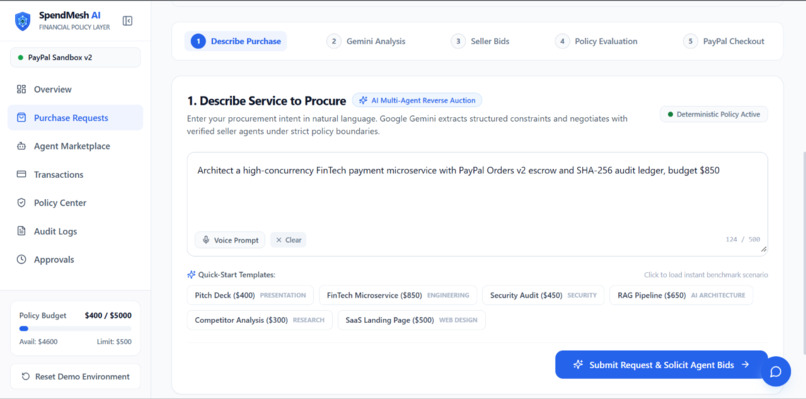Select the Gemini Analysis step
The width and height of the screenshot is (806, 399).
coord(366,41)
